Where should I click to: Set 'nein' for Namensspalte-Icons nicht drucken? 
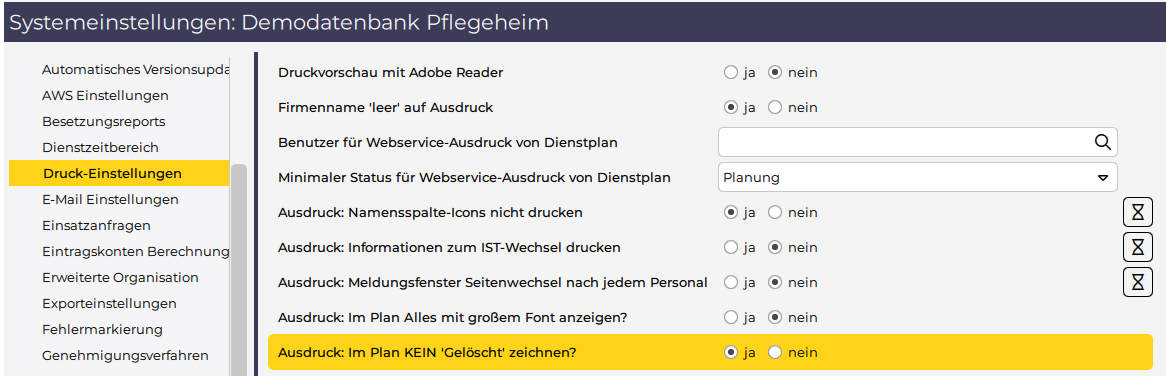click(x=775, y=213)
